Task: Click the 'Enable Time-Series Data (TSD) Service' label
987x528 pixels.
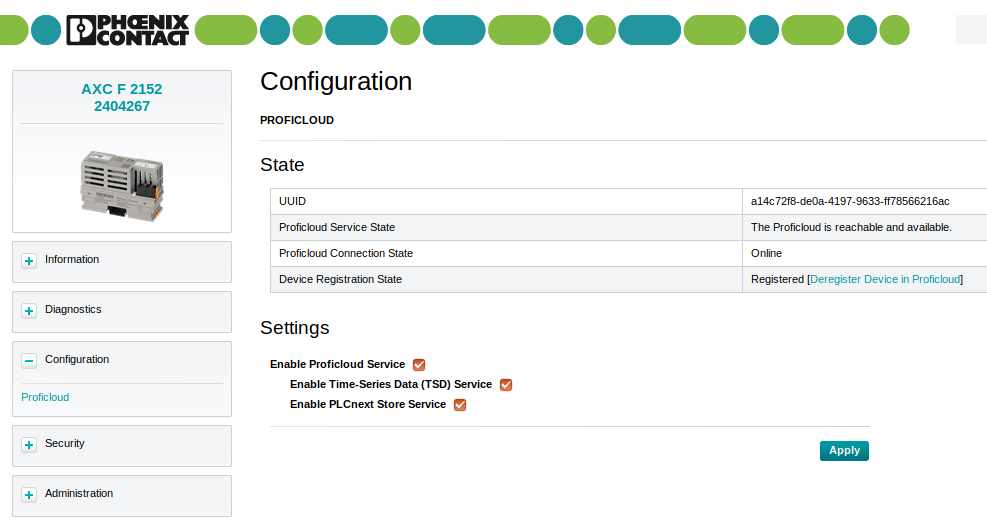Action: (x=391, y=384)
